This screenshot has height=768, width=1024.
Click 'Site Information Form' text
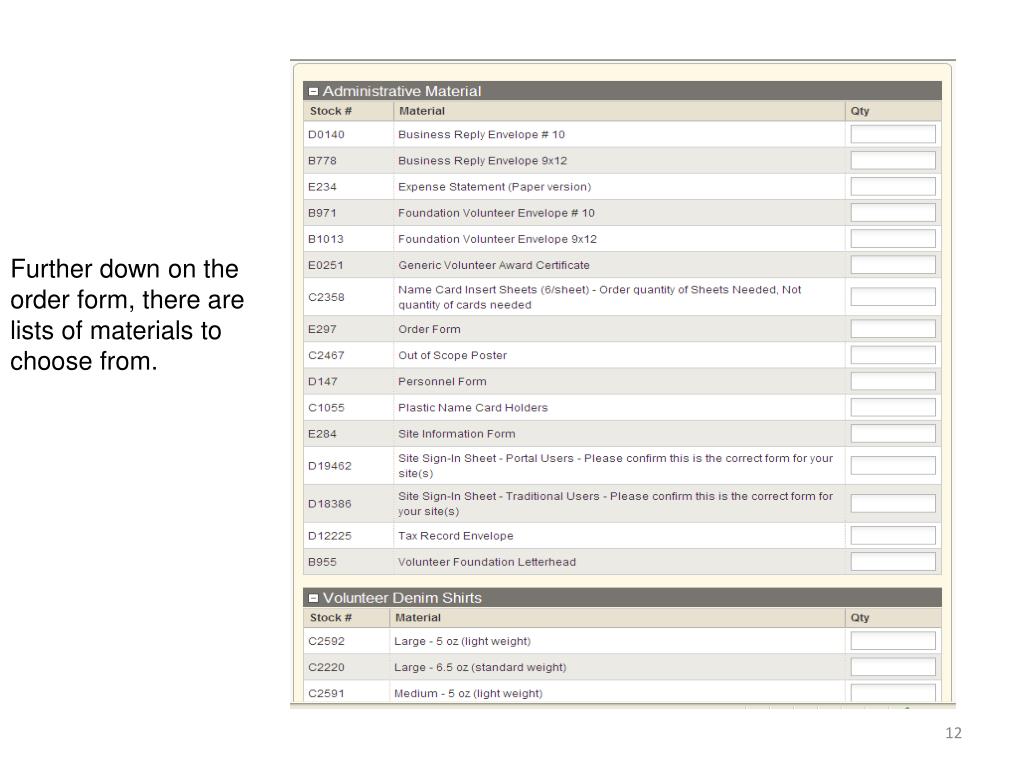coord(456,434)
